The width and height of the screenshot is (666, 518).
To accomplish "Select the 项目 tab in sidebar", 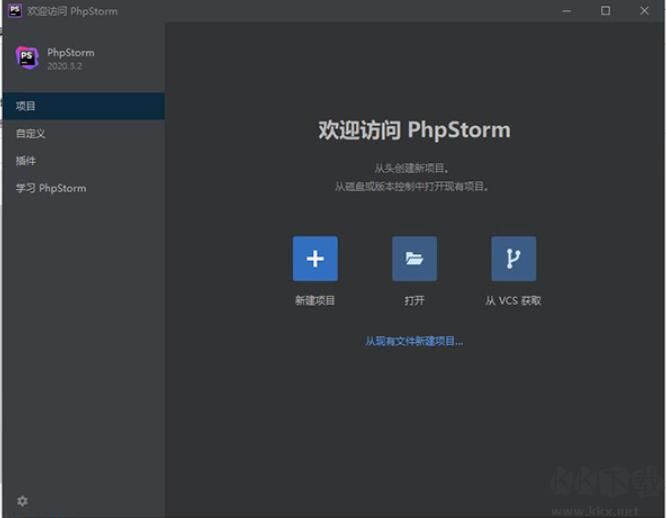I will coord(26,106).
